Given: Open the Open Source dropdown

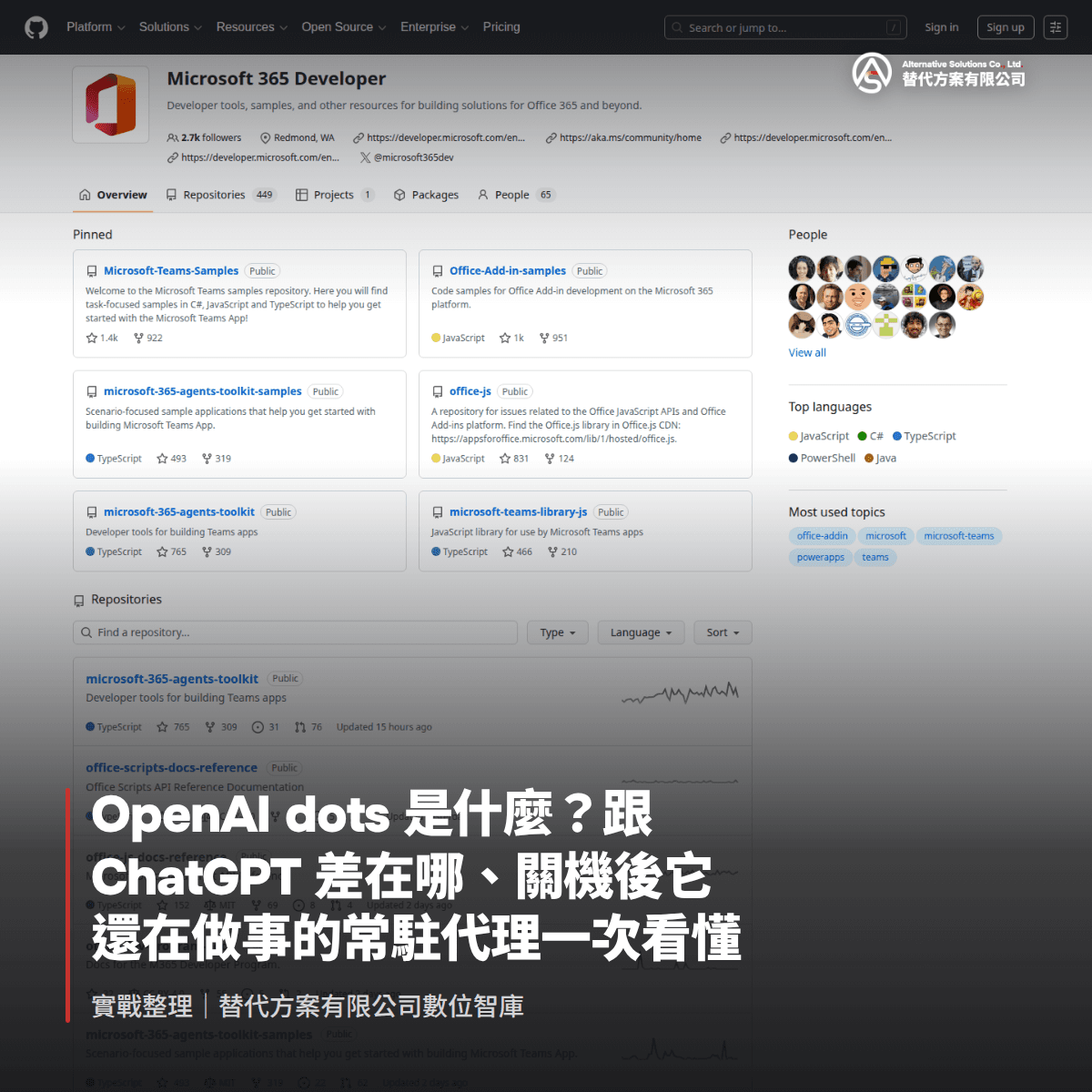Looking at the screenshot, I should (344, 27).
